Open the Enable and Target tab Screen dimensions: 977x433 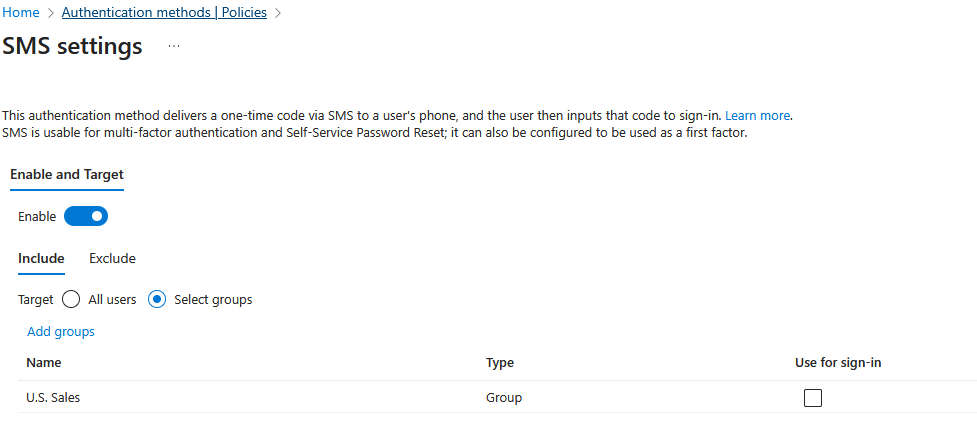[67, 175]
